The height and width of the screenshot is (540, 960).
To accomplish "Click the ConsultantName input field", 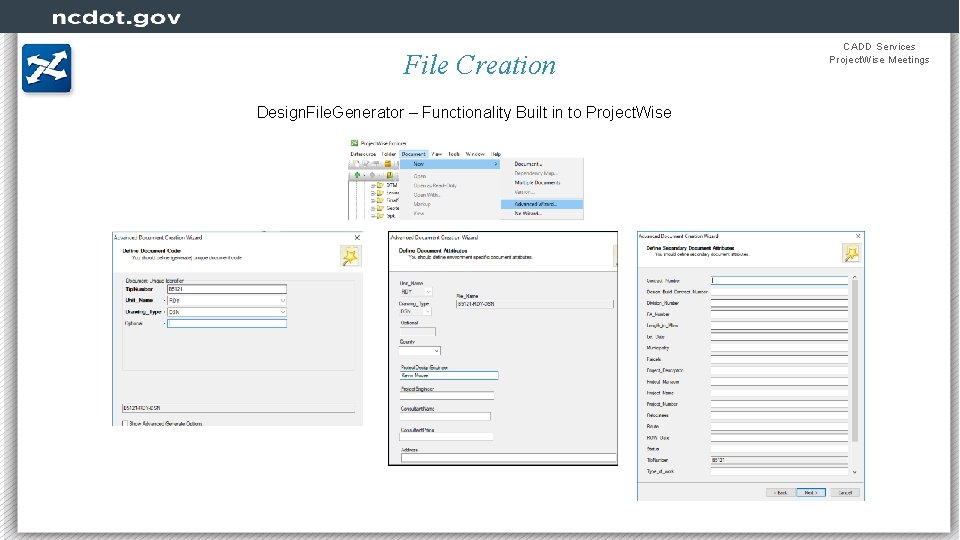I will coord(445,416).
